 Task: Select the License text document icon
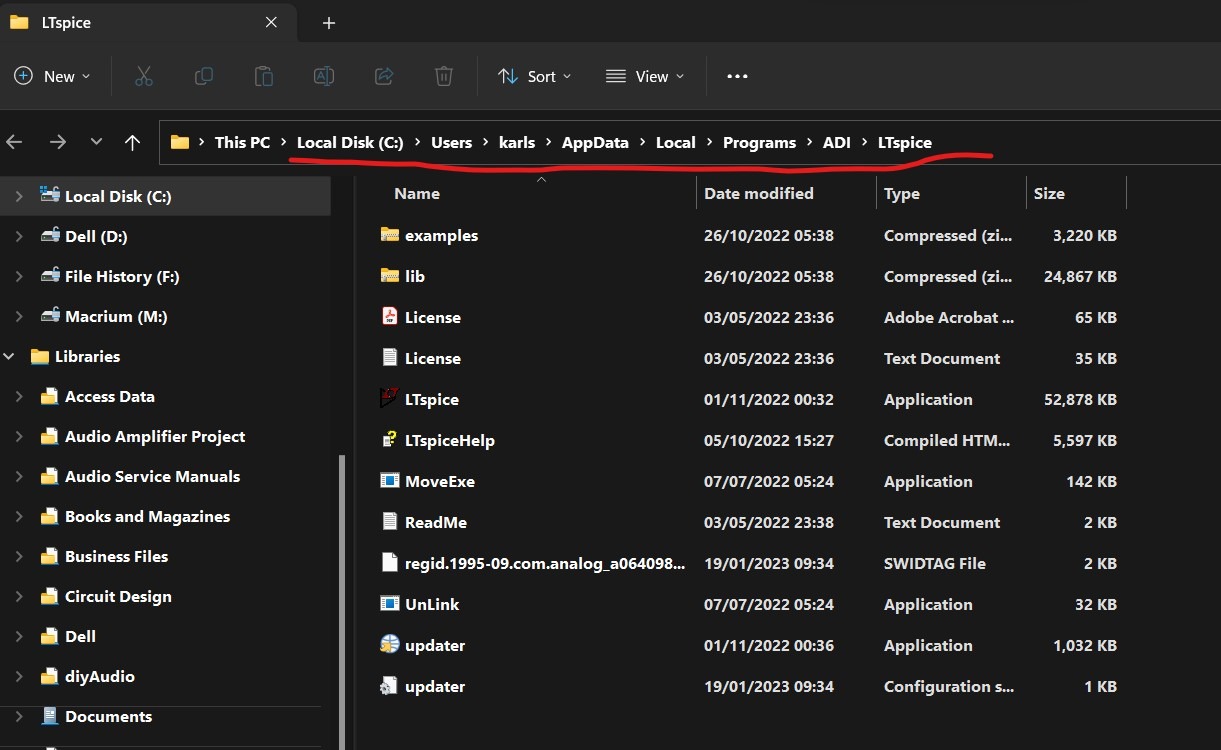click(x=390, y=358)
